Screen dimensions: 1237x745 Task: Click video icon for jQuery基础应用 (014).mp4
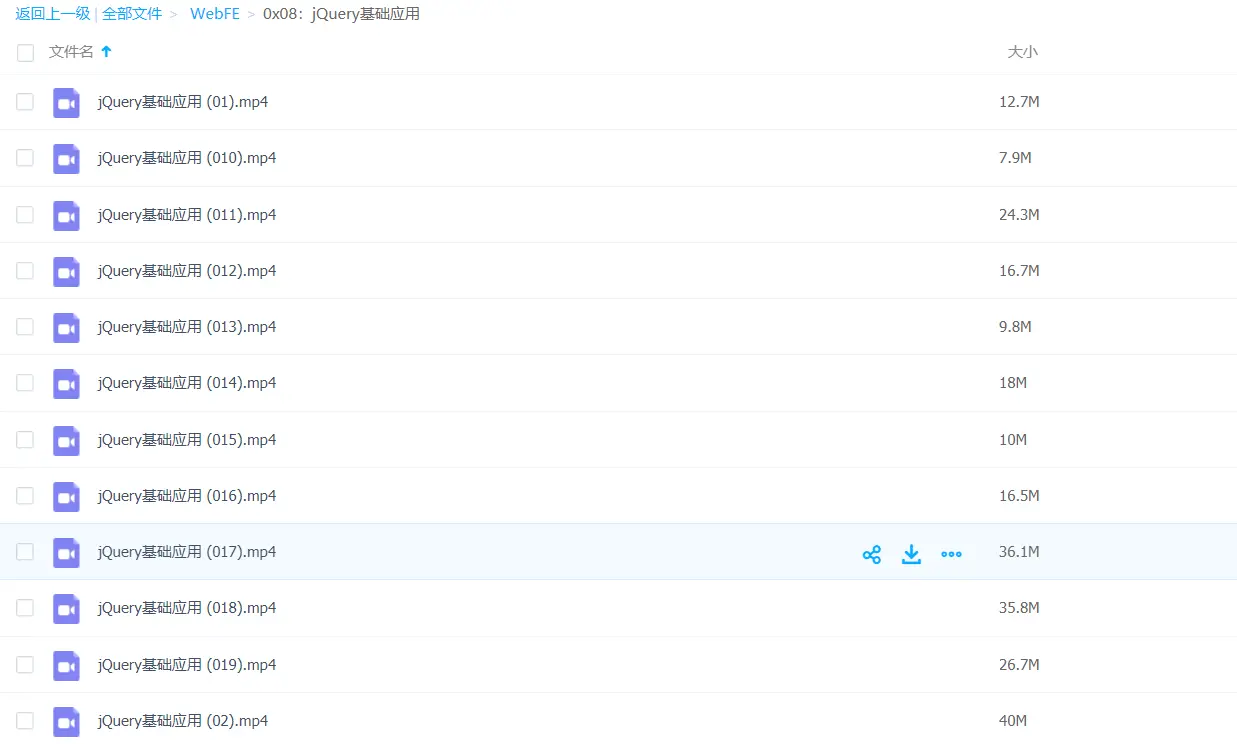pos(66,383)
